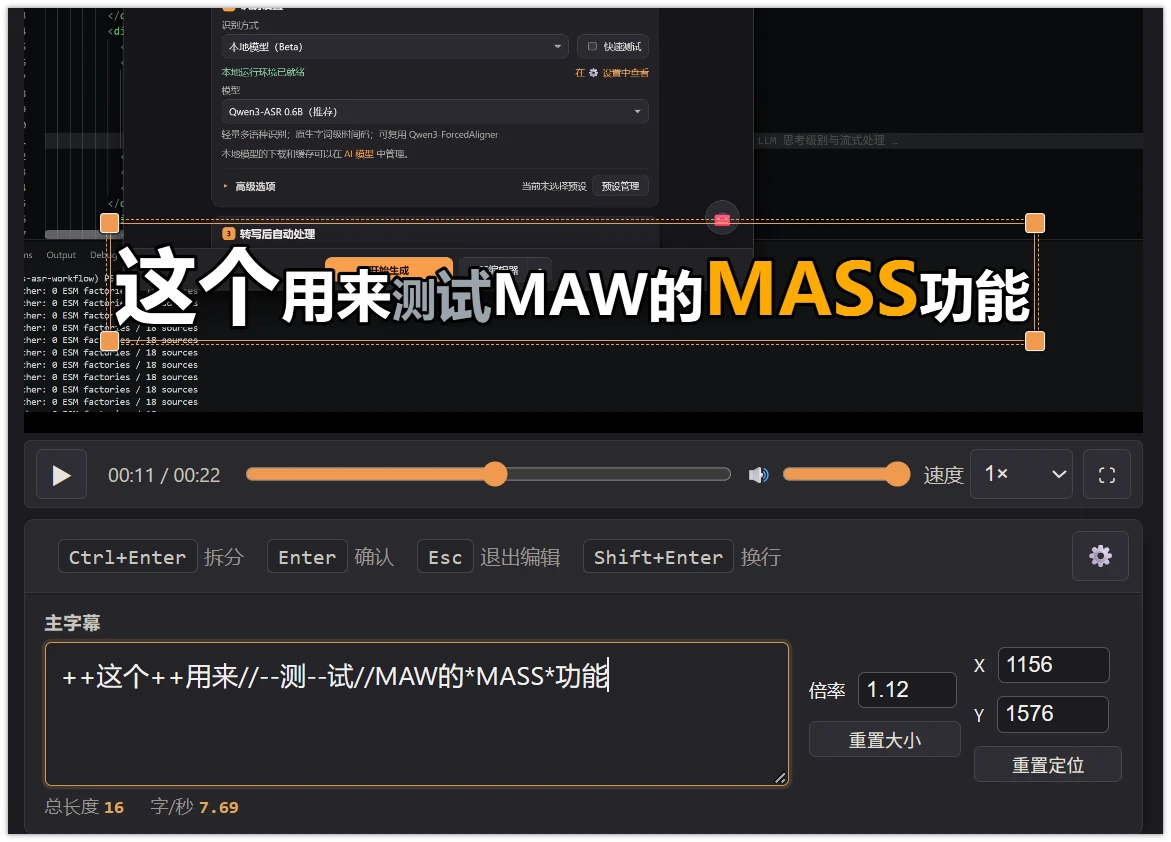
Task: Toggle fullscreen video preview
Action: click(1107, 474)
